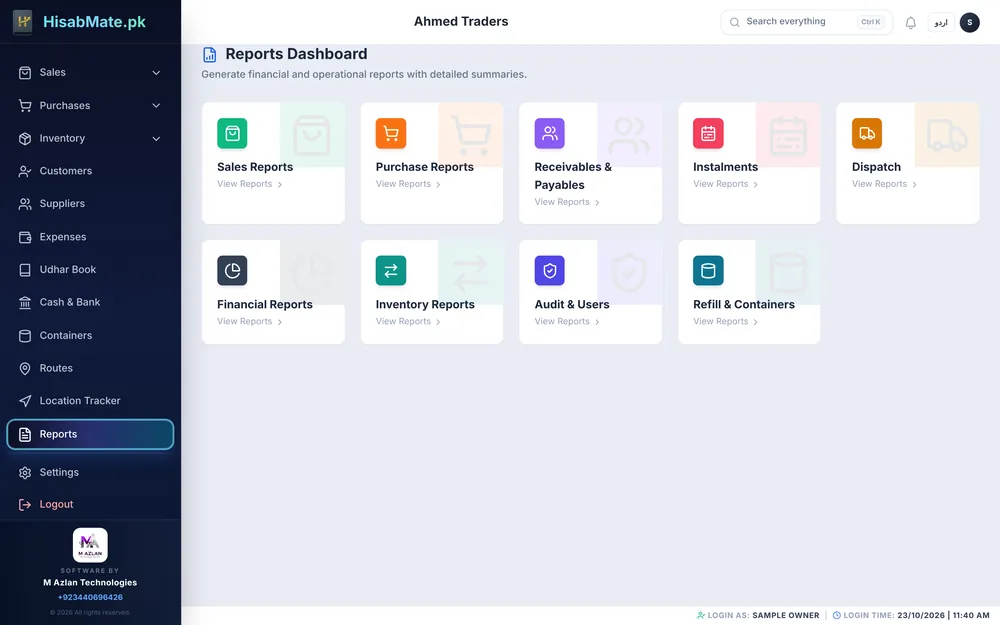Click the Location Tracker label in sidebar
1000x625 pixels.
coord(80,401)
